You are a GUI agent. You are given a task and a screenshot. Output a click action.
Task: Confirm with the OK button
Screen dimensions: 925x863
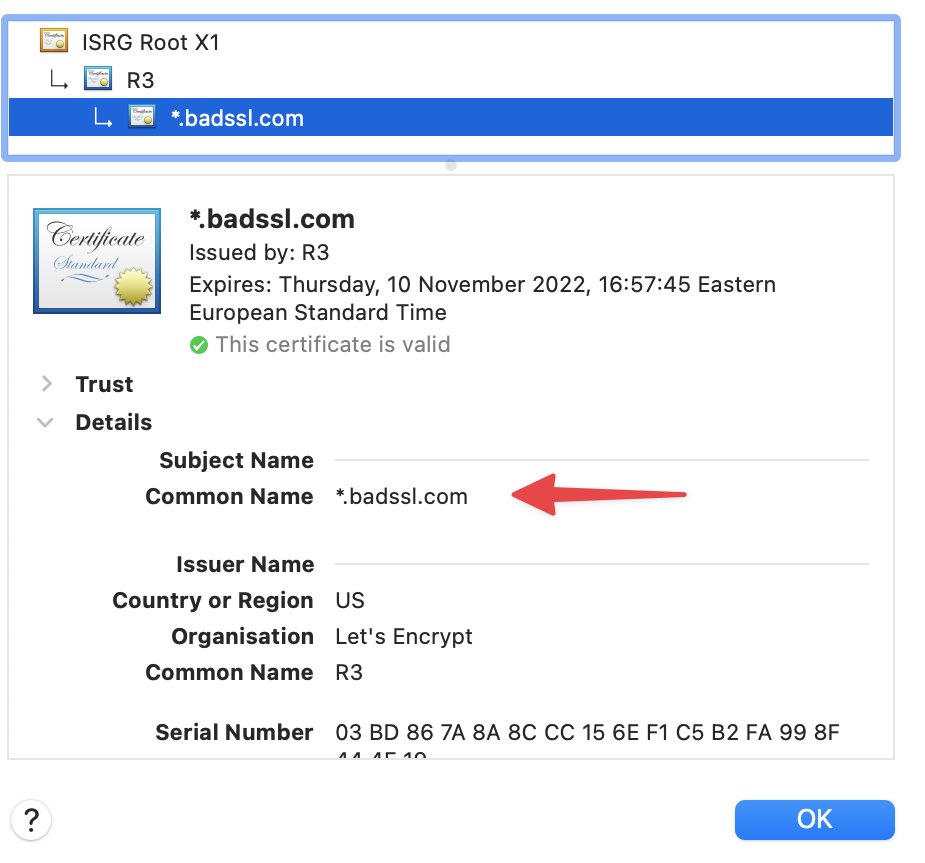(x=814, y=819)
